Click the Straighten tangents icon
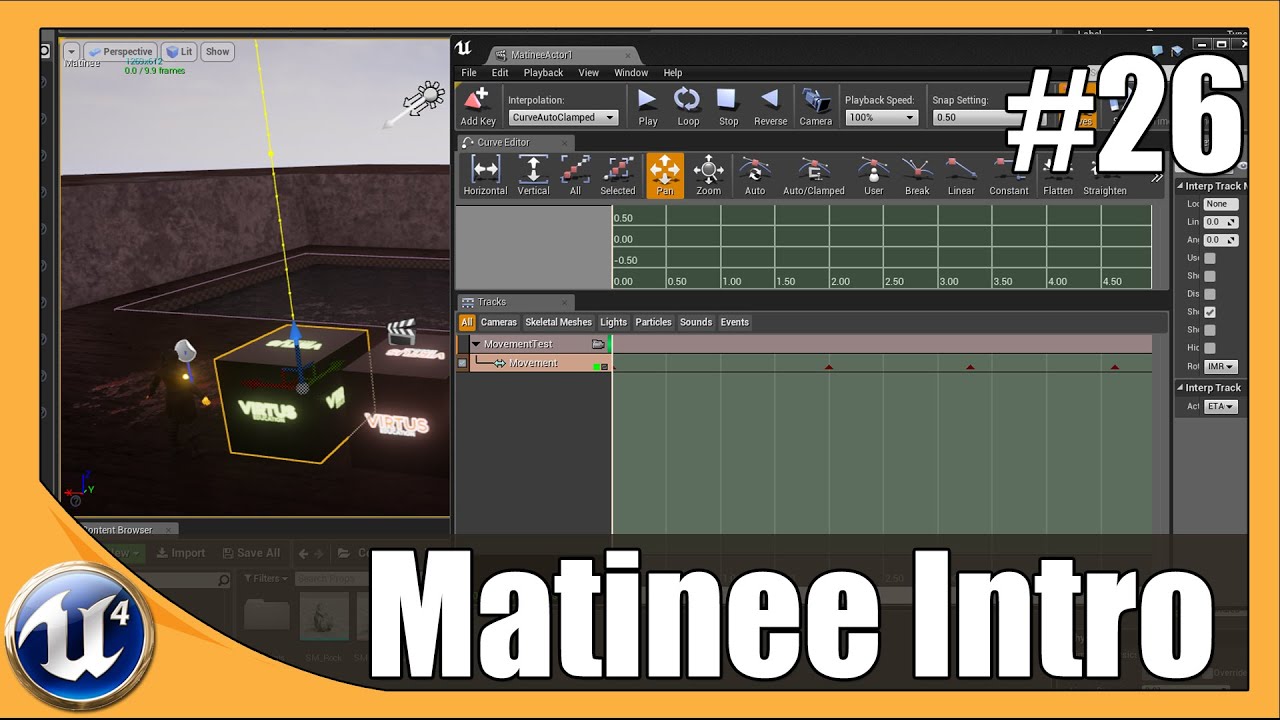The width and height of the screenshot is (1280, 720). [1105, 176]
